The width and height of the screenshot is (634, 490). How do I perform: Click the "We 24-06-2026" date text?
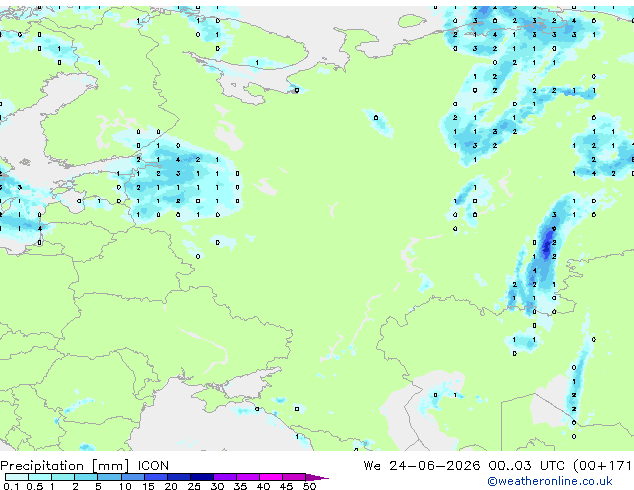pos(422,466)
